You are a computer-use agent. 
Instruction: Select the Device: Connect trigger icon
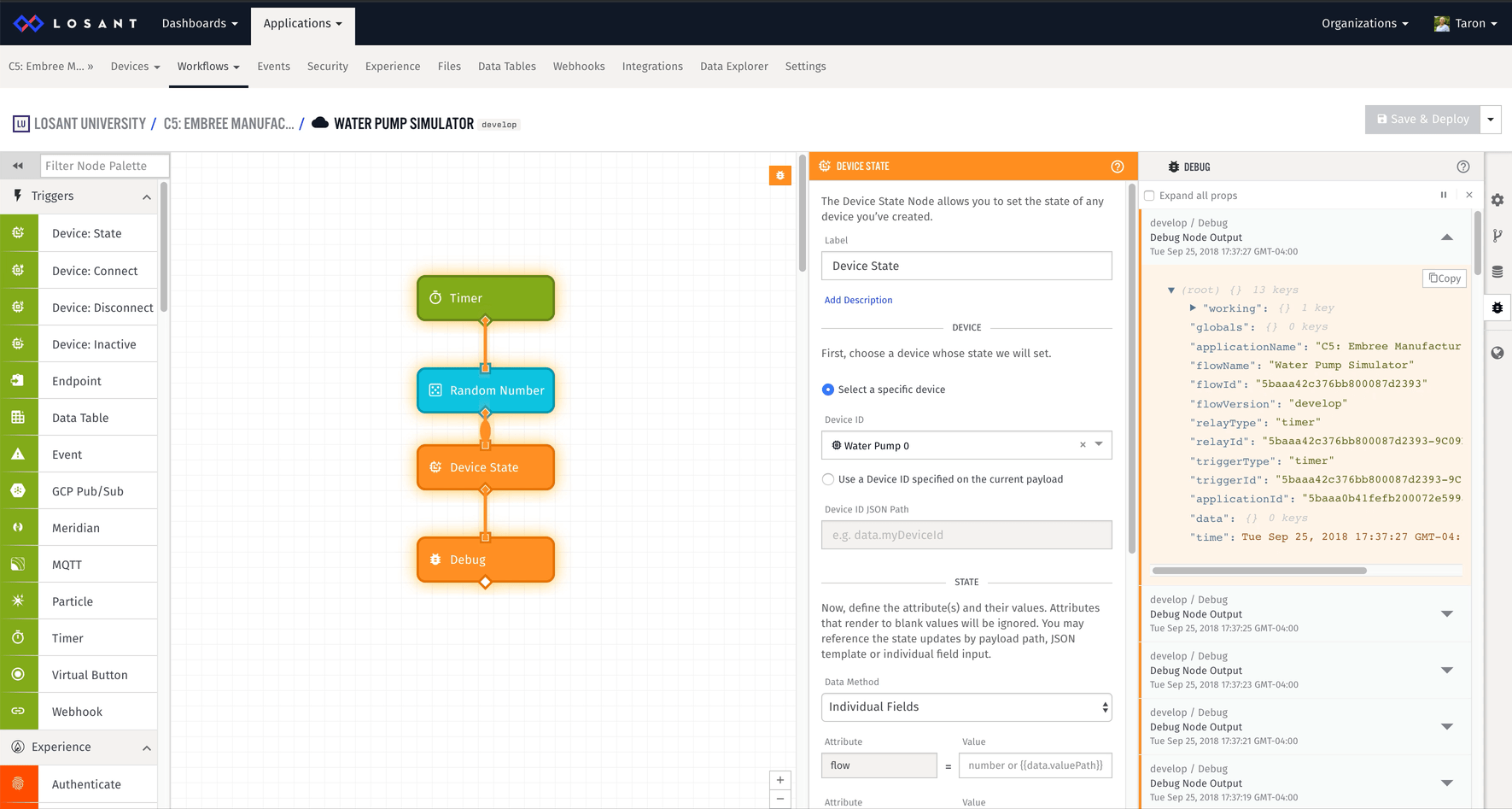[18, 270]
